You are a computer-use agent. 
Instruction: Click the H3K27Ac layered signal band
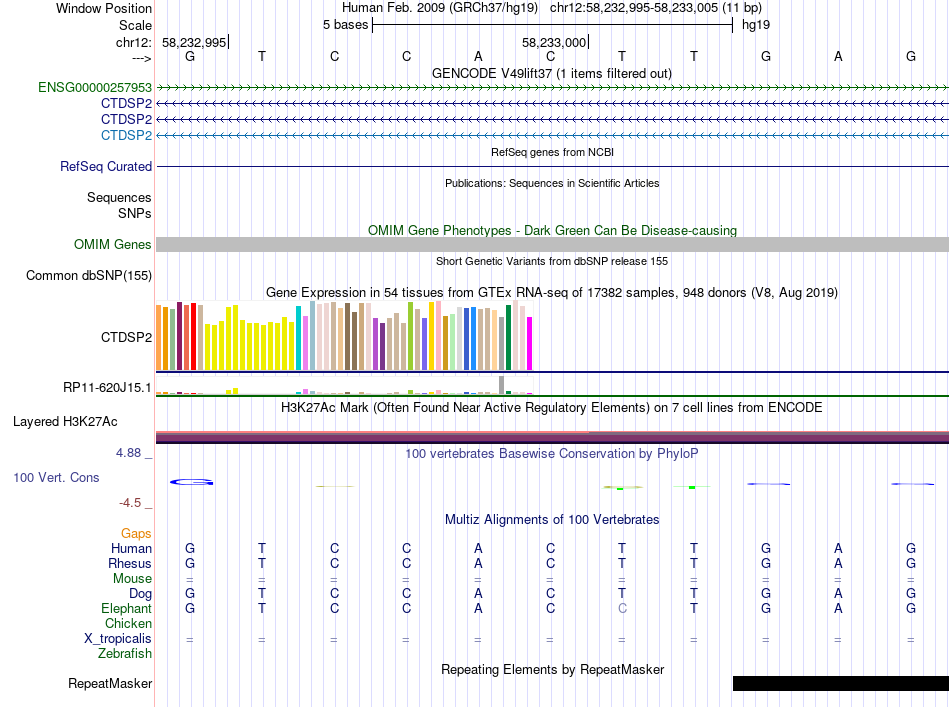[552, 437]
